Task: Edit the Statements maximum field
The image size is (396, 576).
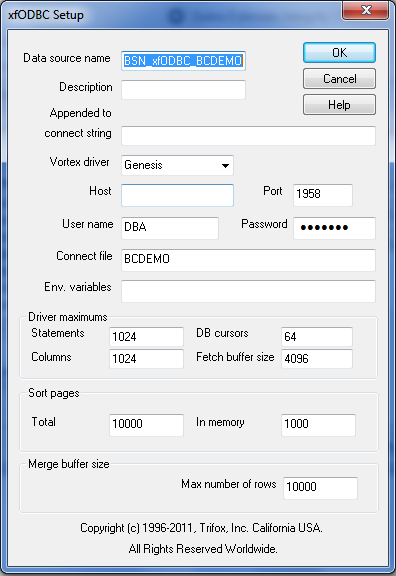Action: [146, 336]
